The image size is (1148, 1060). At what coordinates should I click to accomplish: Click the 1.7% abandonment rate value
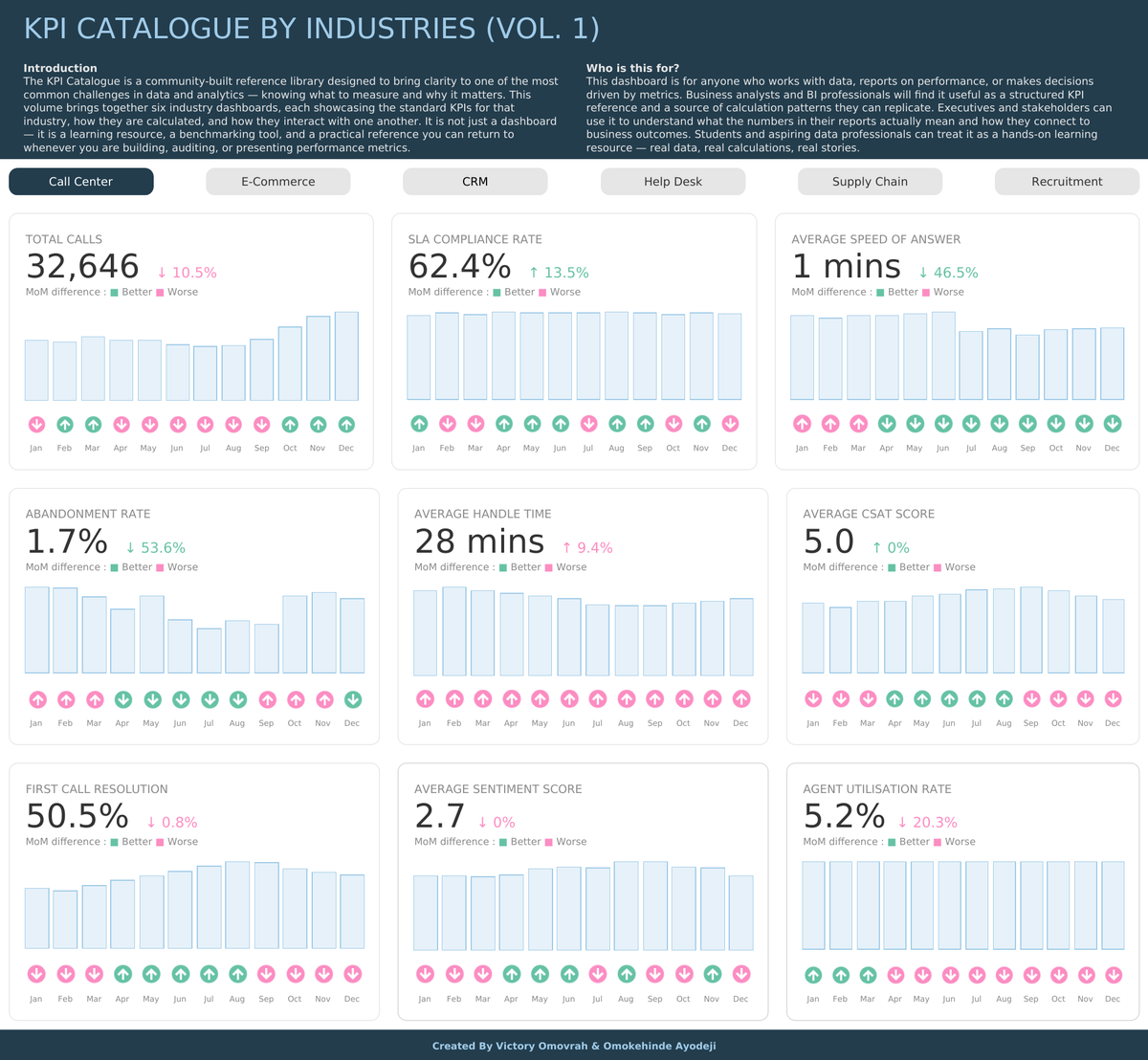(66, 542)
